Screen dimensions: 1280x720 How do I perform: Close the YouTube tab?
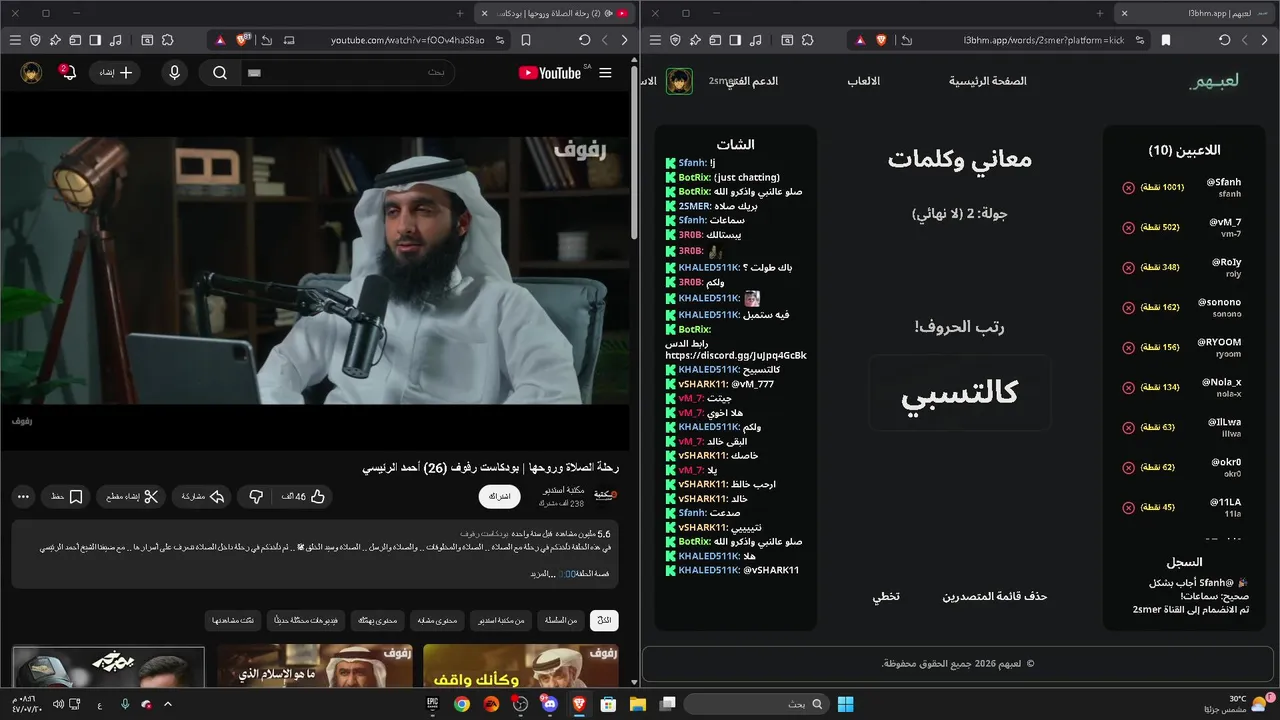point(485,13)
